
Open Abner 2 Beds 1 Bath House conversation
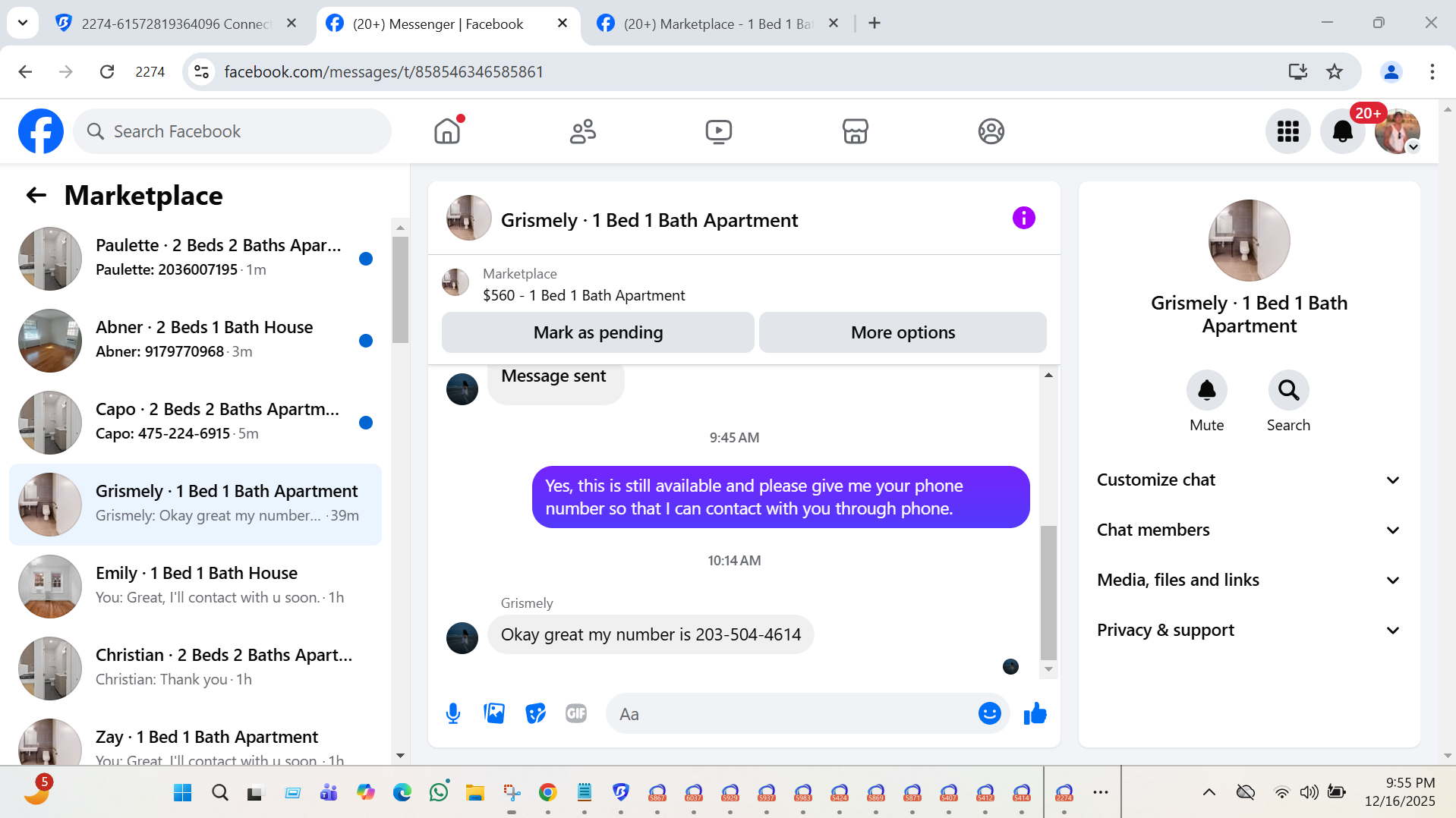coord(195,340)
